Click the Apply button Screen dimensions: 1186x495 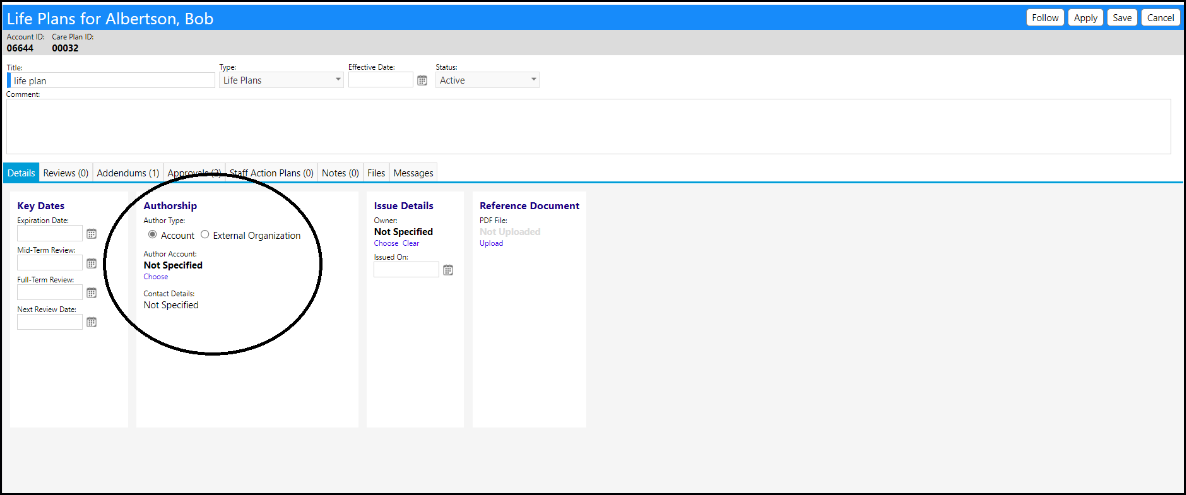pos(1085,17)
